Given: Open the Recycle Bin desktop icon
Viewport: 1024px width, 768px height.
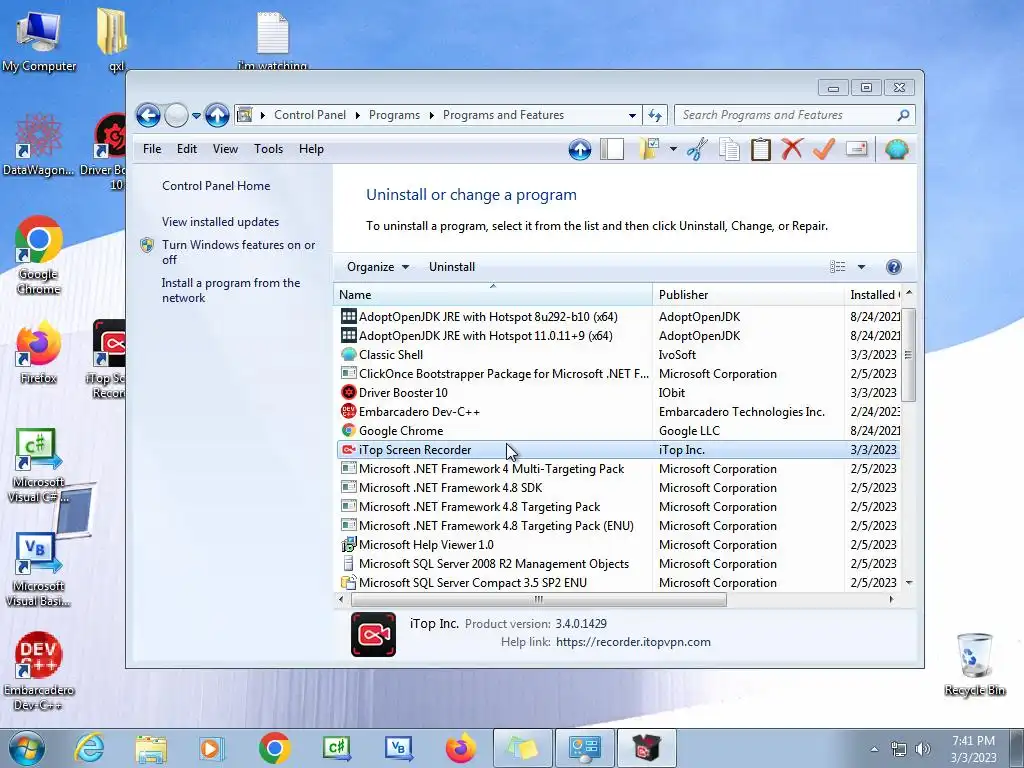Looking at the screenshot, I should (x=975, y=664).
